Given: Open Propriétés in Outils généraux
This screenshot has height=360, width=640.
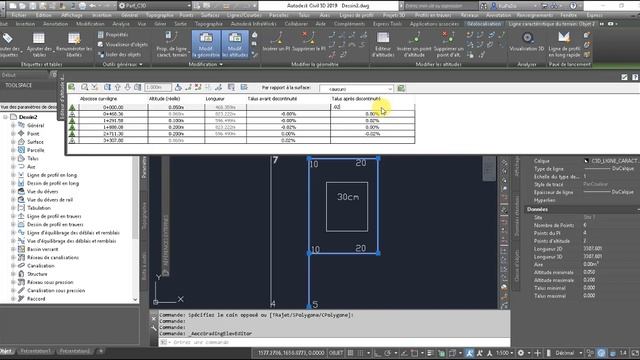Looking at the screenshot, I should click(x=113, y=35).
